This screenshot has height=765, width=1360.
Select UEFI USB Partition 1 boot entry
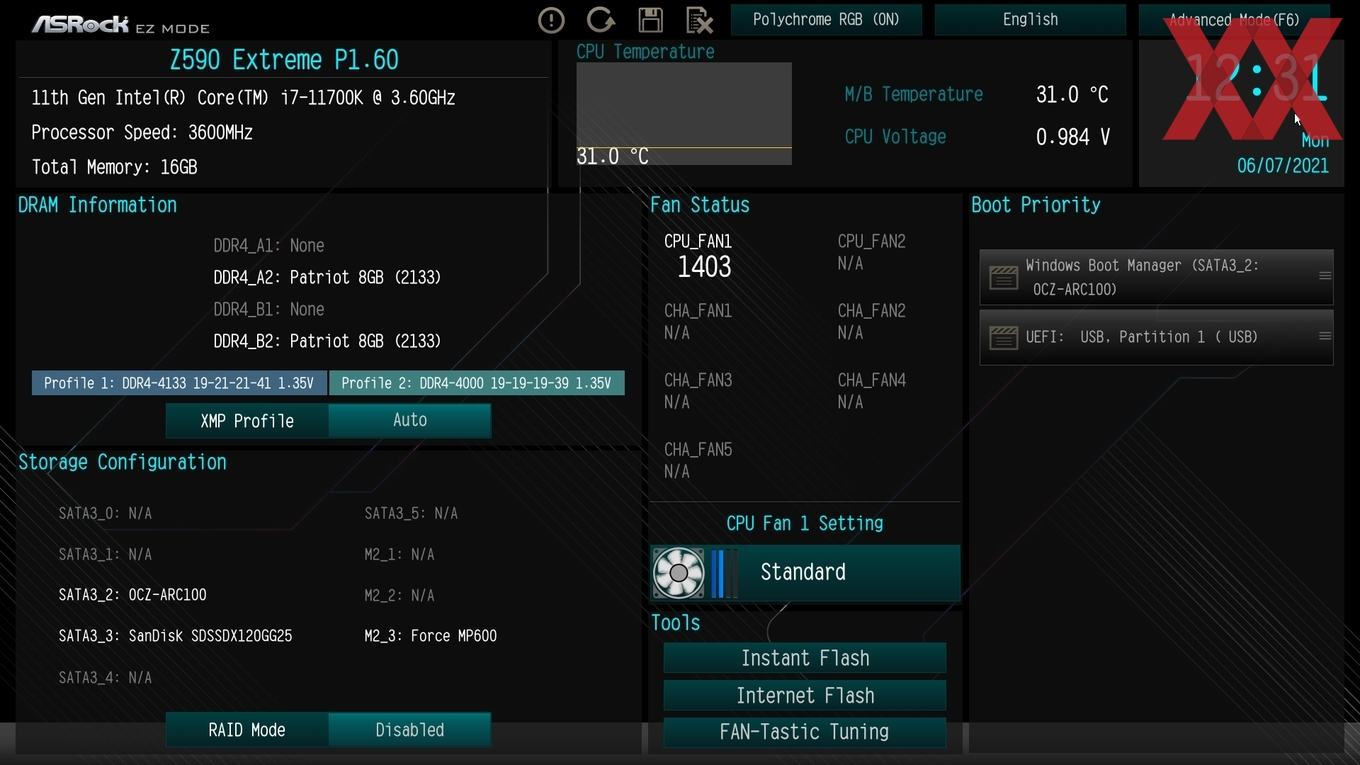point(1156,337)
